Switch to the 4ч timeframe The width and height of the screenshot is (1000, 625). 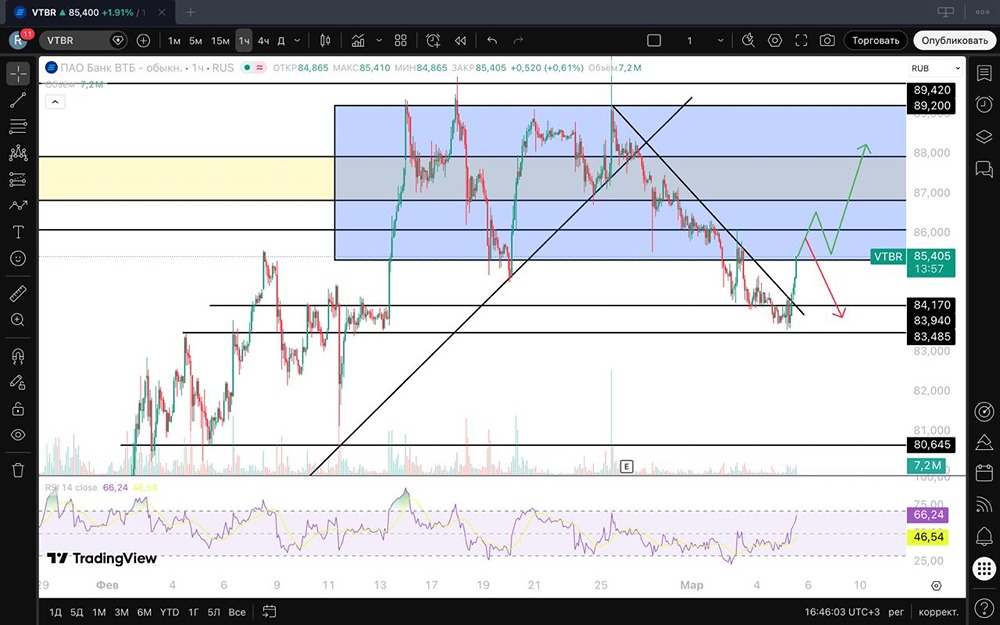coord(263,40)
